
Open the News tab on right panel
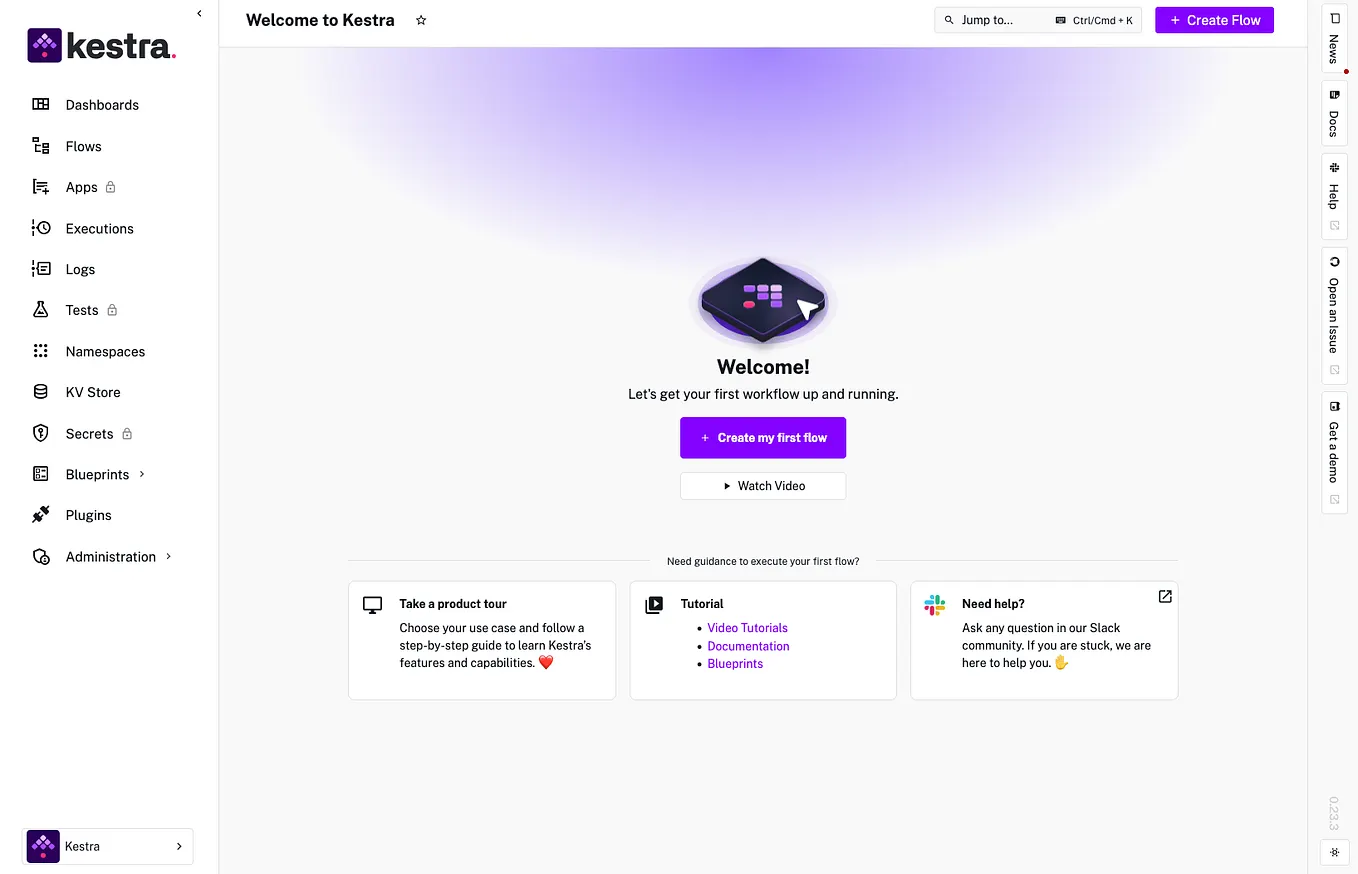coord(1334,39)
